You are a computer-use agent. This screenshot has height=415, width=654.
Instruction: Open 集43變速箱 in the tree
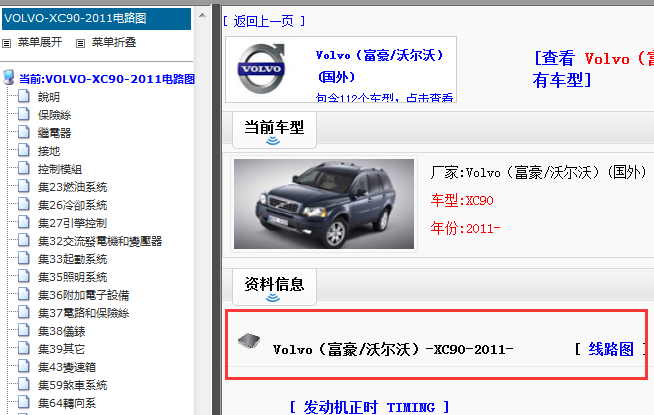click(x=67, y=367)
